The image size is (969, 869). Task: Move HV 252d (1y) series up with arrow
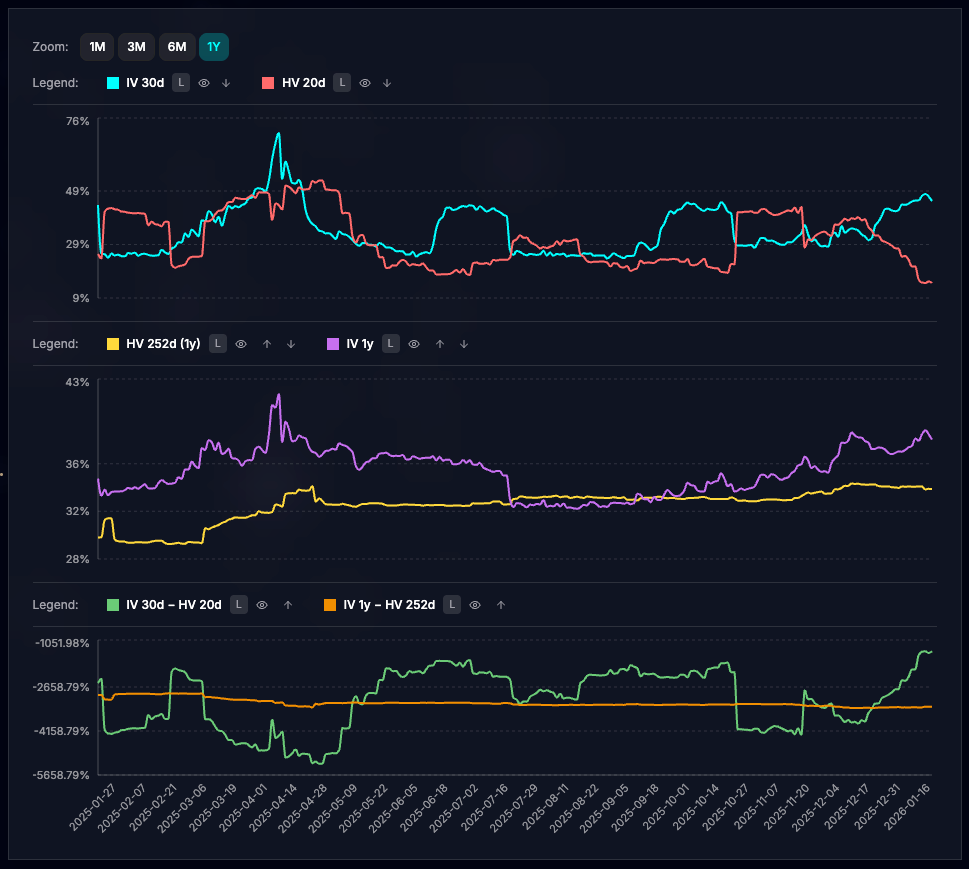(x=267, y=344)
